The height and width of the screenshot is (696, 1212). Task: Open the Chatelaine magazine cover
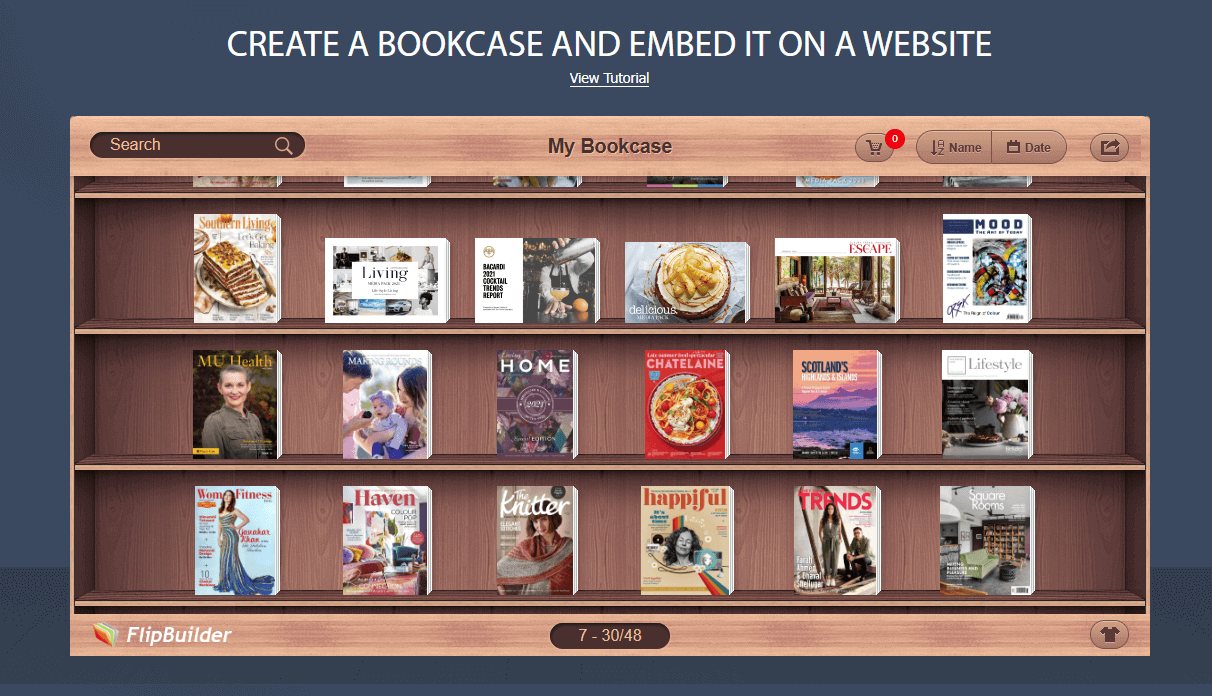coord(687,404)
